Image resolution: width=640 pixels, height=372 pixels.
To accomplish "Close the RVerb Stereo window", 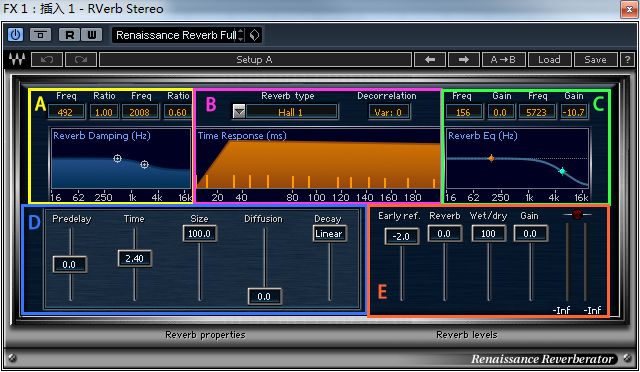I will 629,9.
